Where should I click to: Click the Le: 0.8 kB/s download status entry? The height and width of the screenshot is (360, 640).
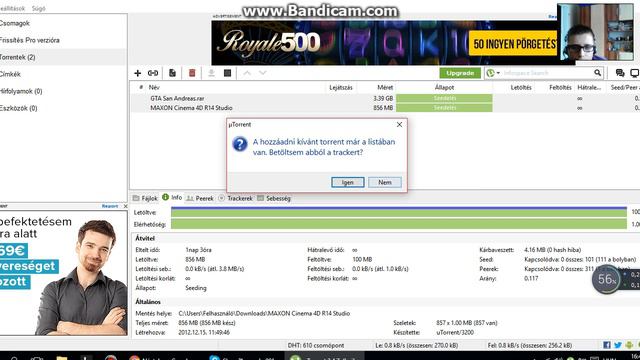pos(416,345)
